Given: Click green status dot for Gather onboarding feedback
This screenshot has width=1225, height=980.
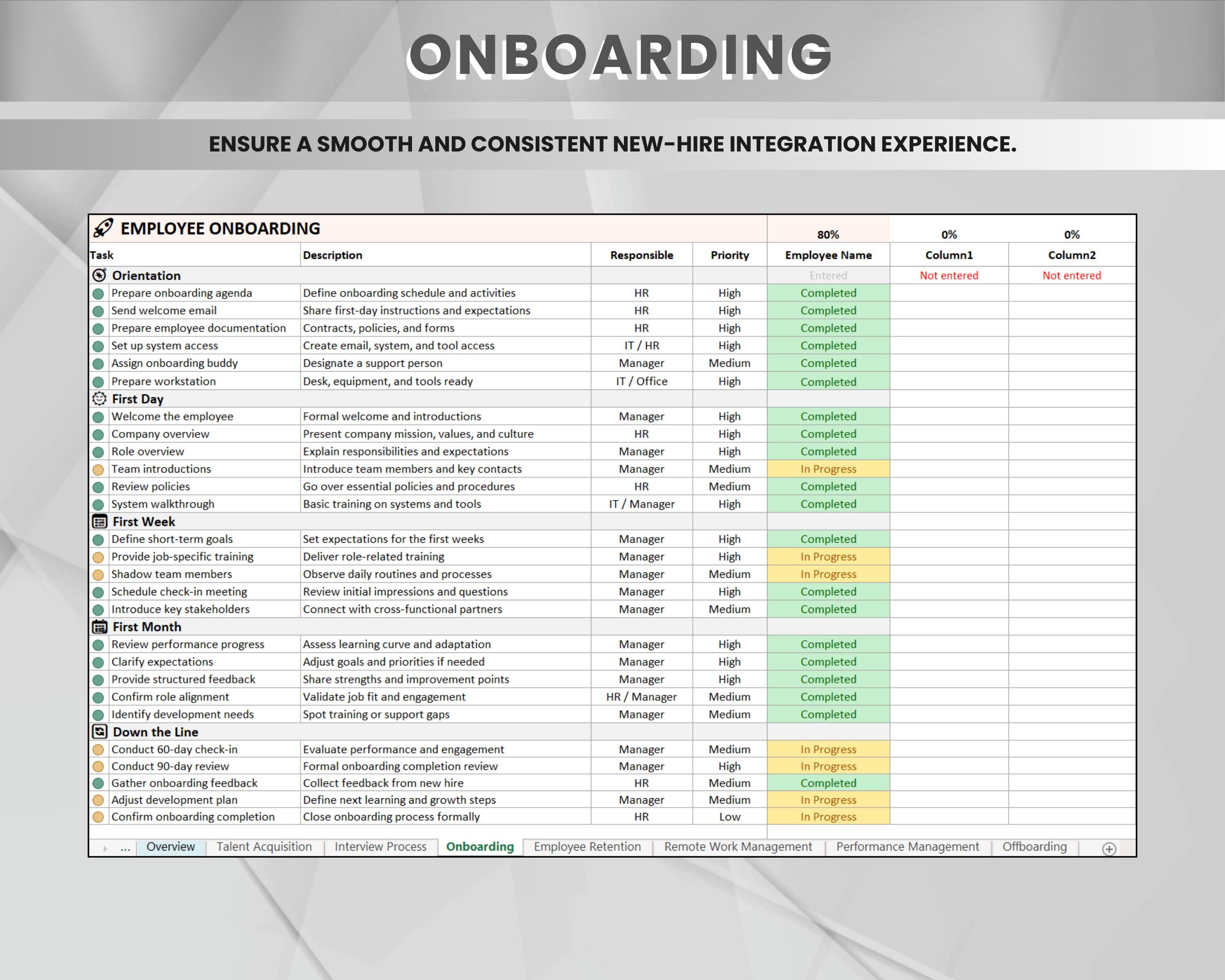Looking at the screenshot, I should tap(98, 784).
